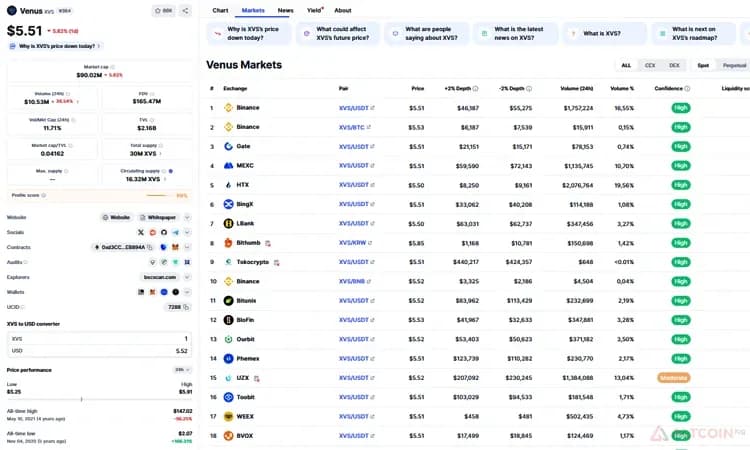Add the token to MetaMask via the fox icon in the Contracts row
Image resolution: width=750 pixels, height=450 pixels.
pyautogui.click(x=175, y=247)
